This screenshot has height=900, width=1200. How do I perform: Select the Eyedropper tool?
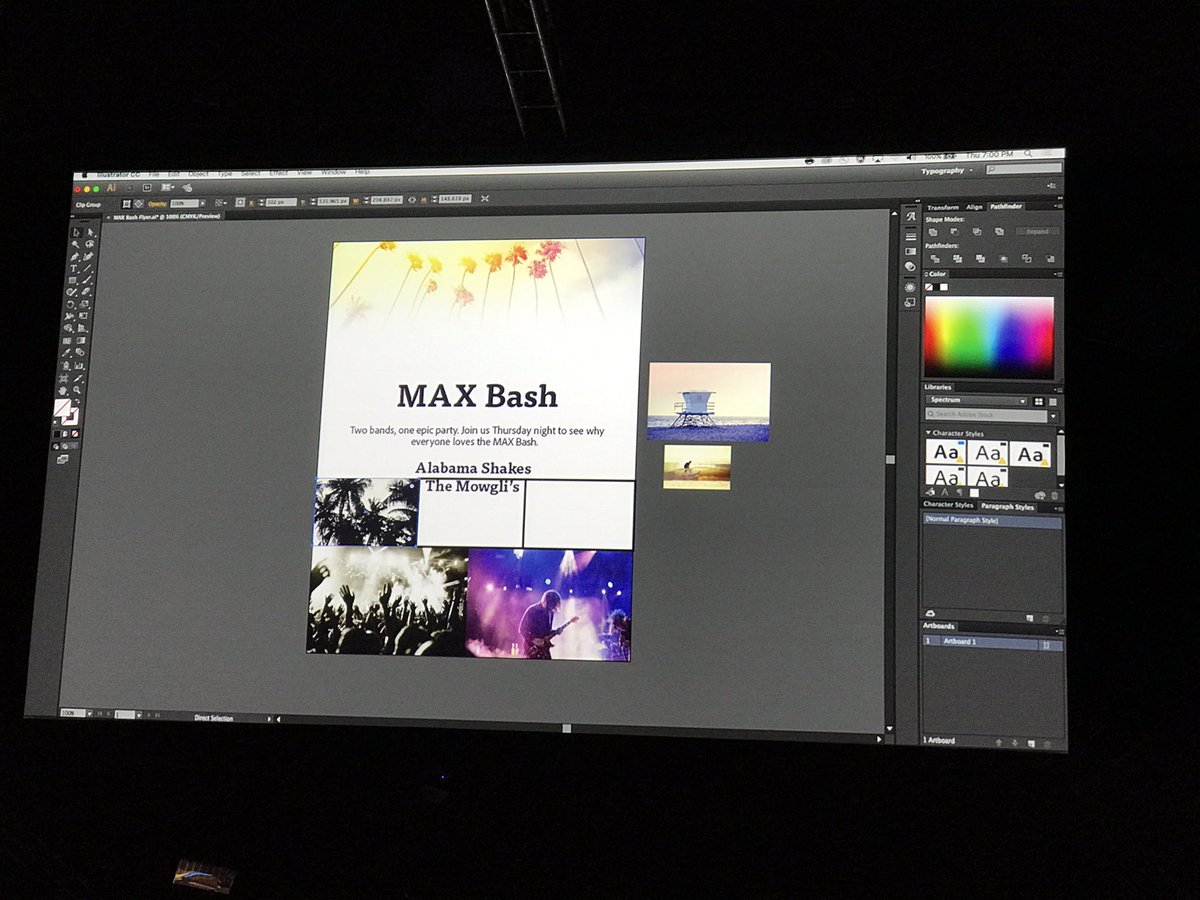66,352
